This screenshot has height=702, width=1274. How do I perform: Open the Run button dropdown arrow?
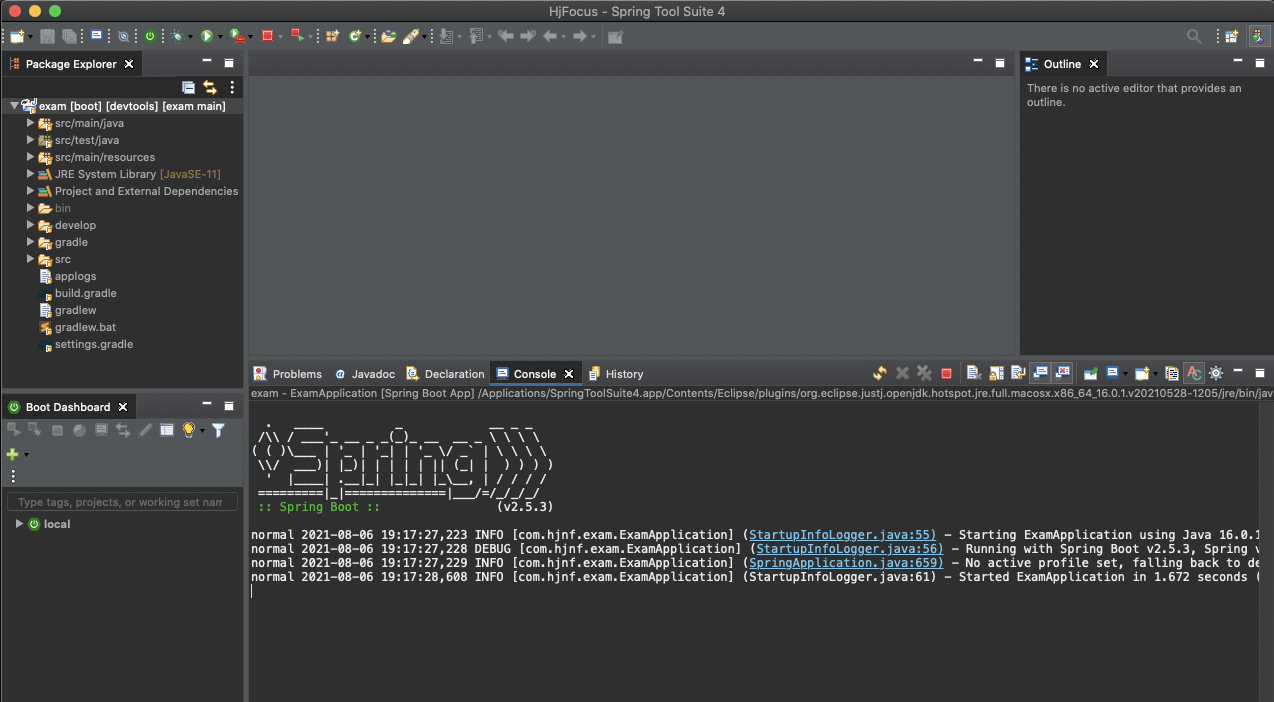(x=220, y=37)
